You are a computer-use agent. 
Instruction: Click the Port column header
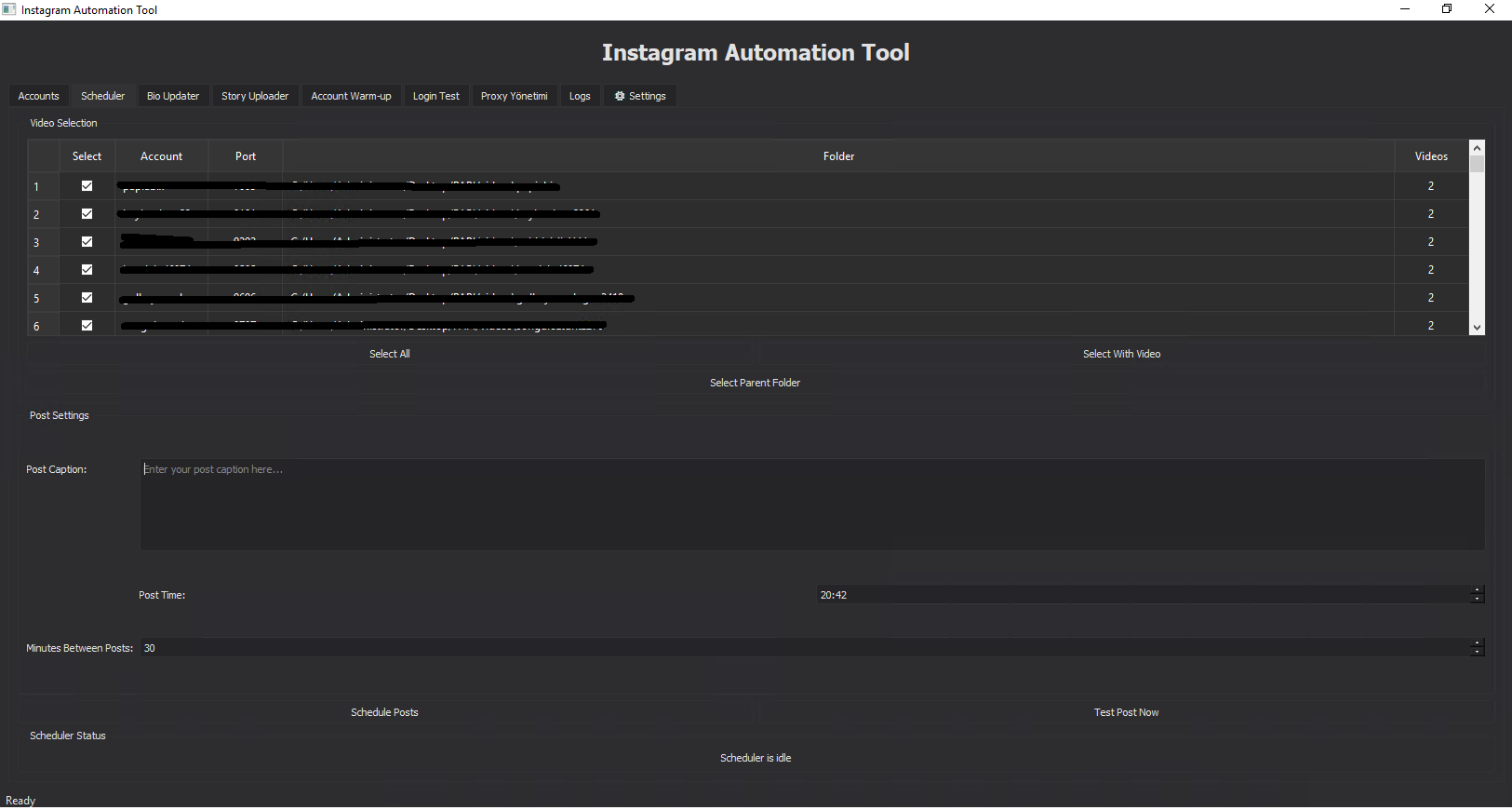(246, 156)
